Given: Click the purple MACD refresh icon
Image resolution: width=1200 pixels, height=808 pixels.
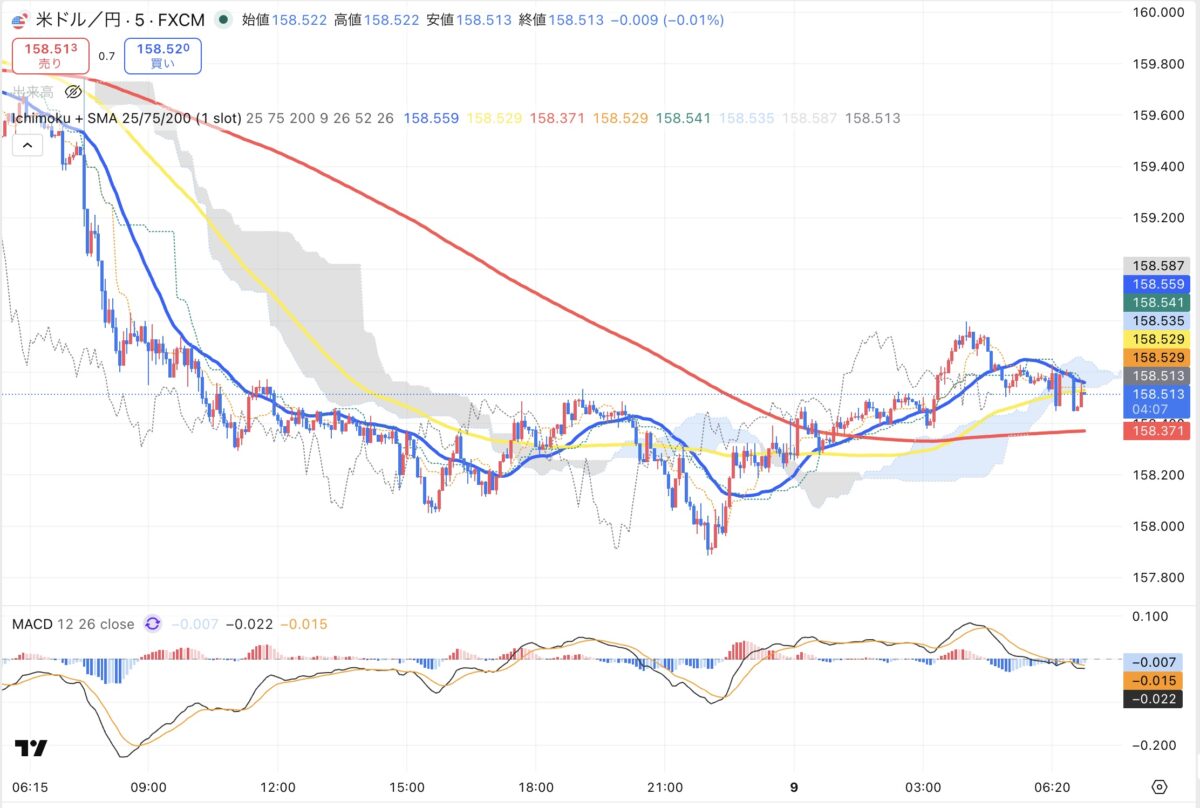Looking at the screenshot, I should [152, 624].
